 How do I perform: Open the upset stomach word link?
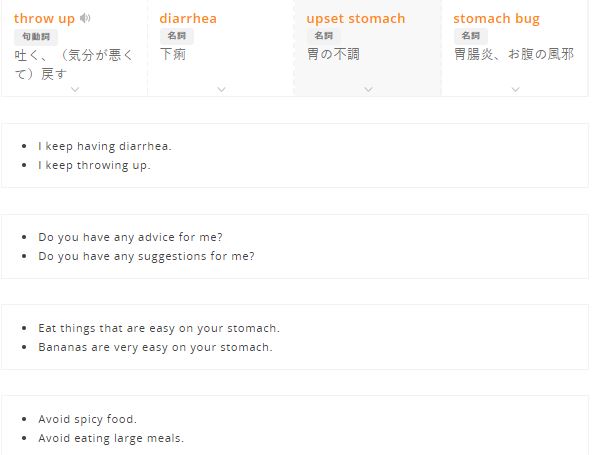(356, 19)
